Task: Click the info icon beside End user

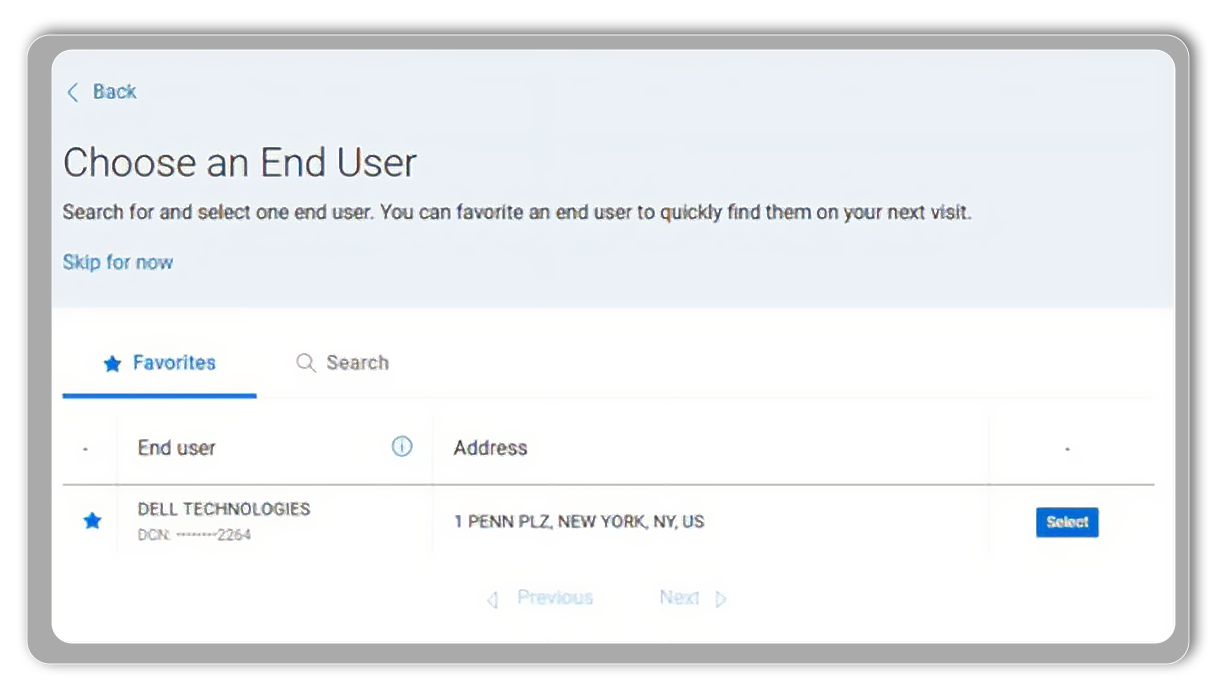Action: [402, 447]
